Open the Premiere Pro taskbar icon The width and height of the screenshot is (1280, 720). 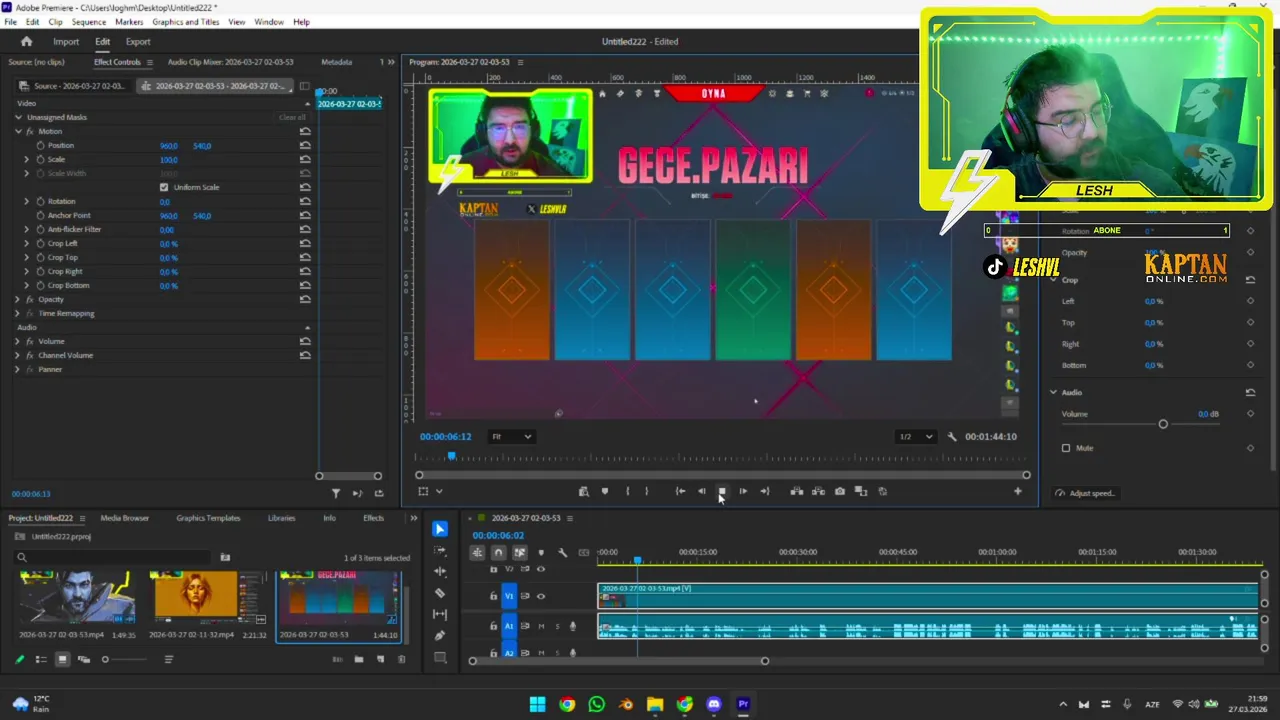[743, 704]
